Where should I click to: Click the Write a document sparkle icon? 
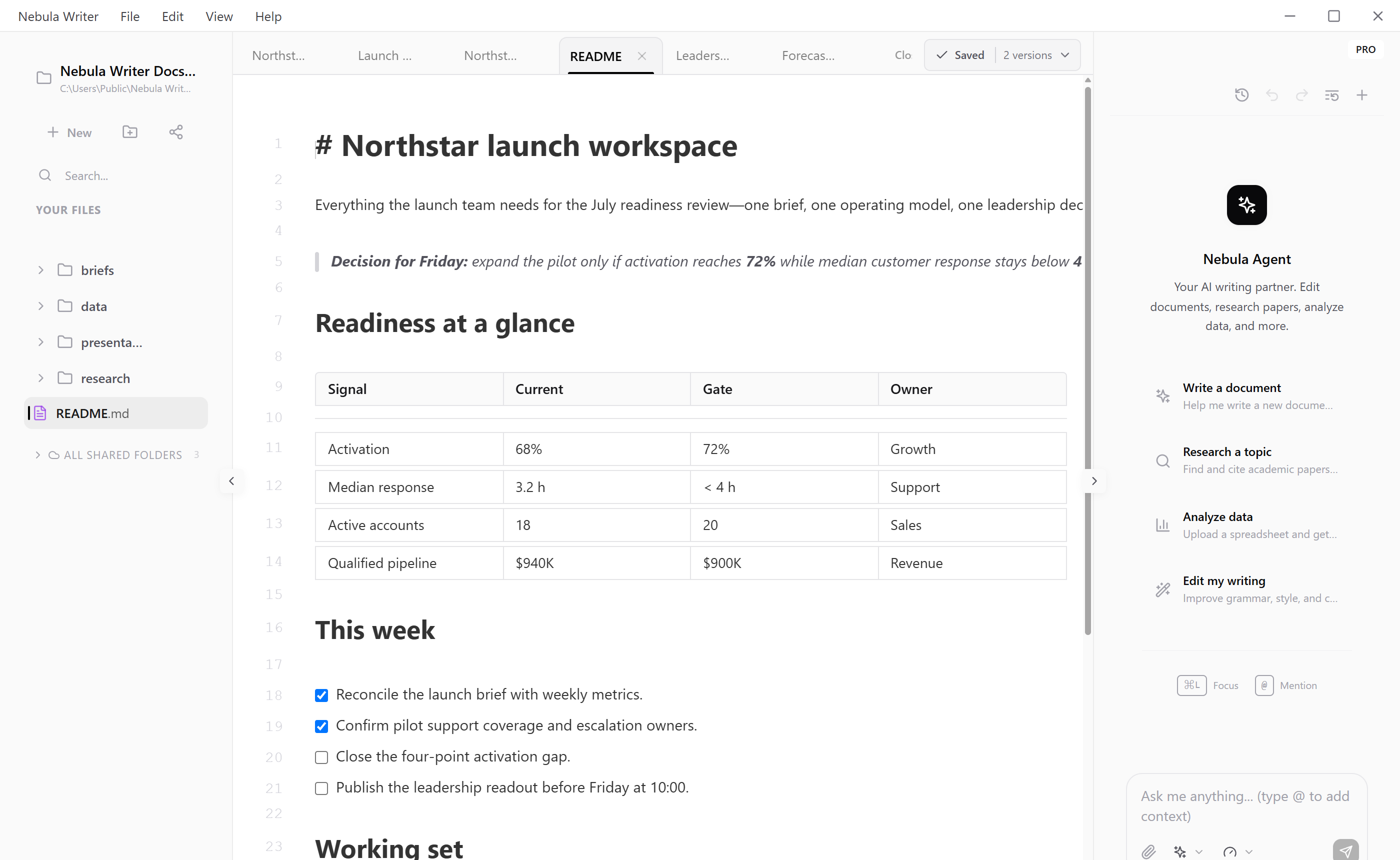point(1162,396)
